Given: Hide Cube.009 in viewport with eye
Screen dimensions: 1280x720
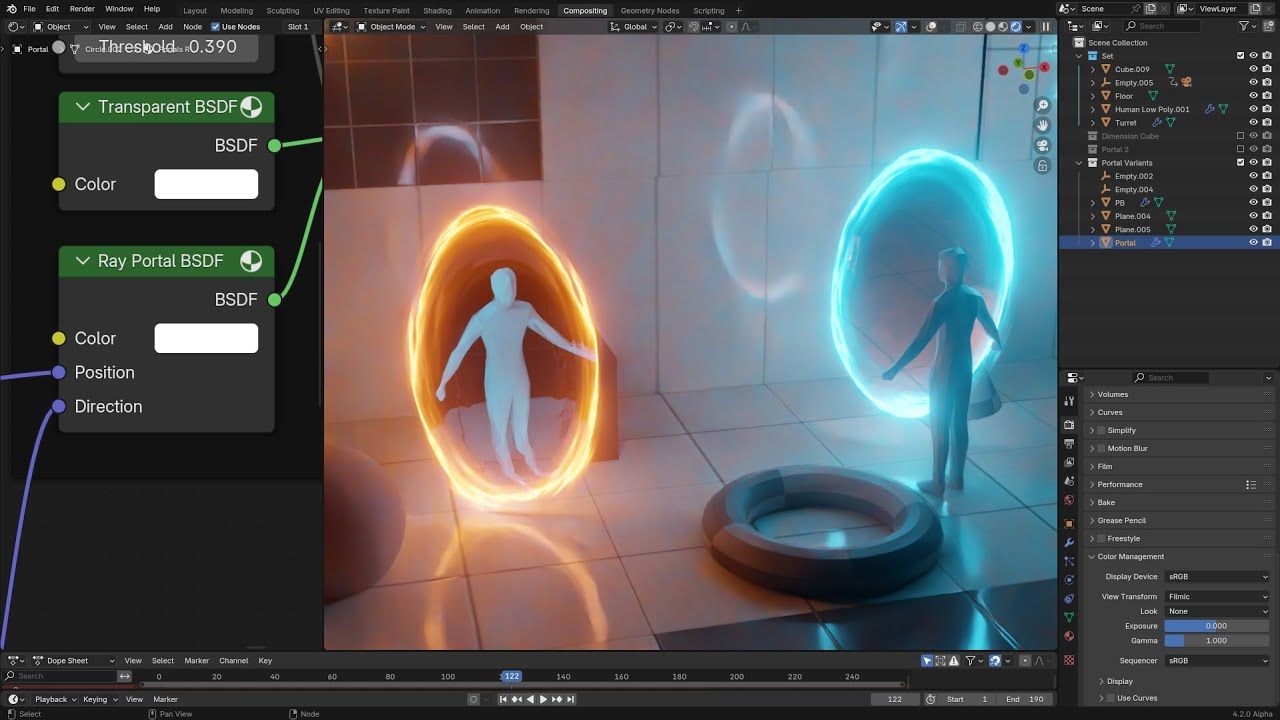Looking at the screenshot, I should (1253, 69).
